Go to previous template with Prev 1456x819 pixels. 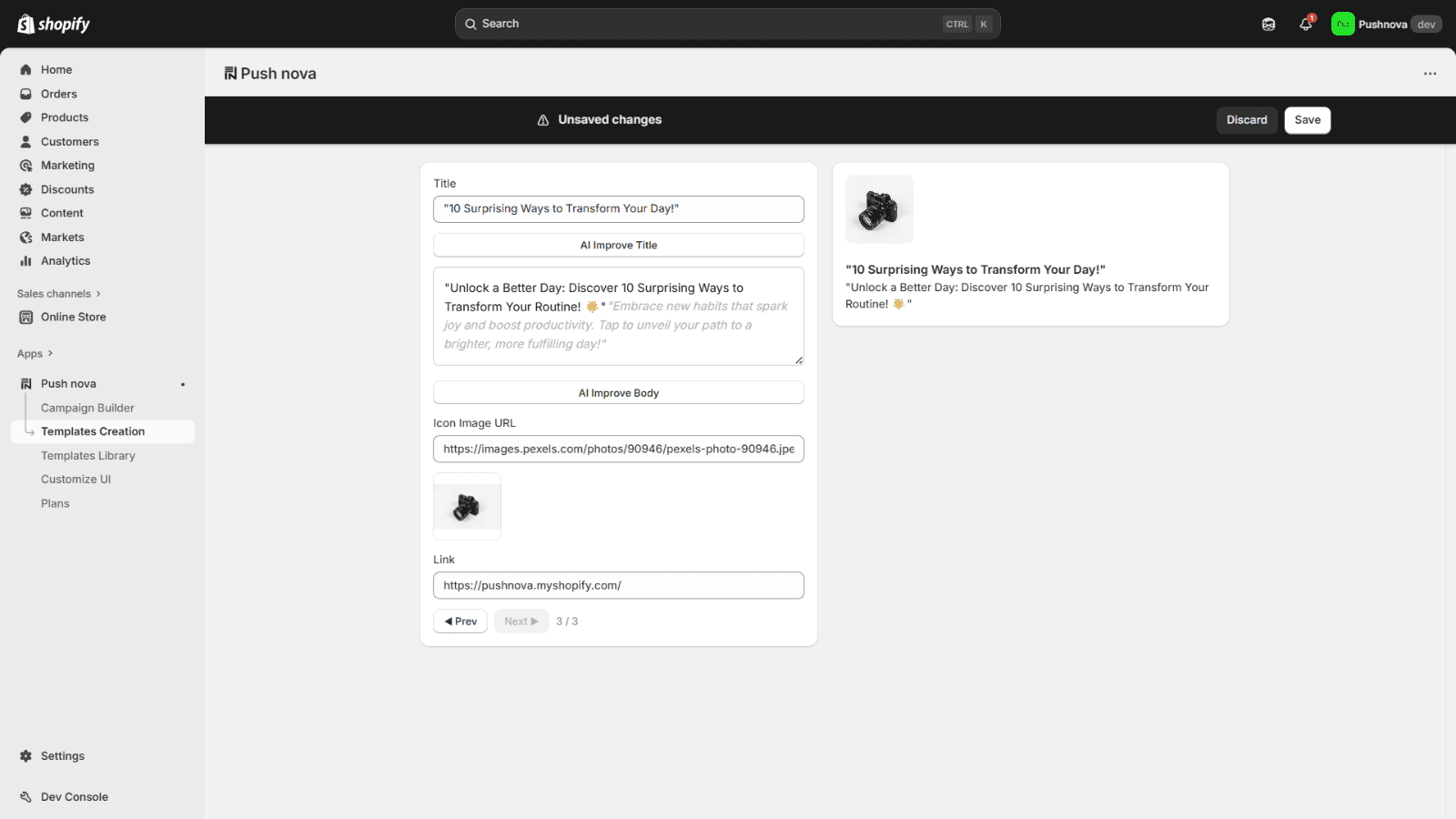[460, 622]
